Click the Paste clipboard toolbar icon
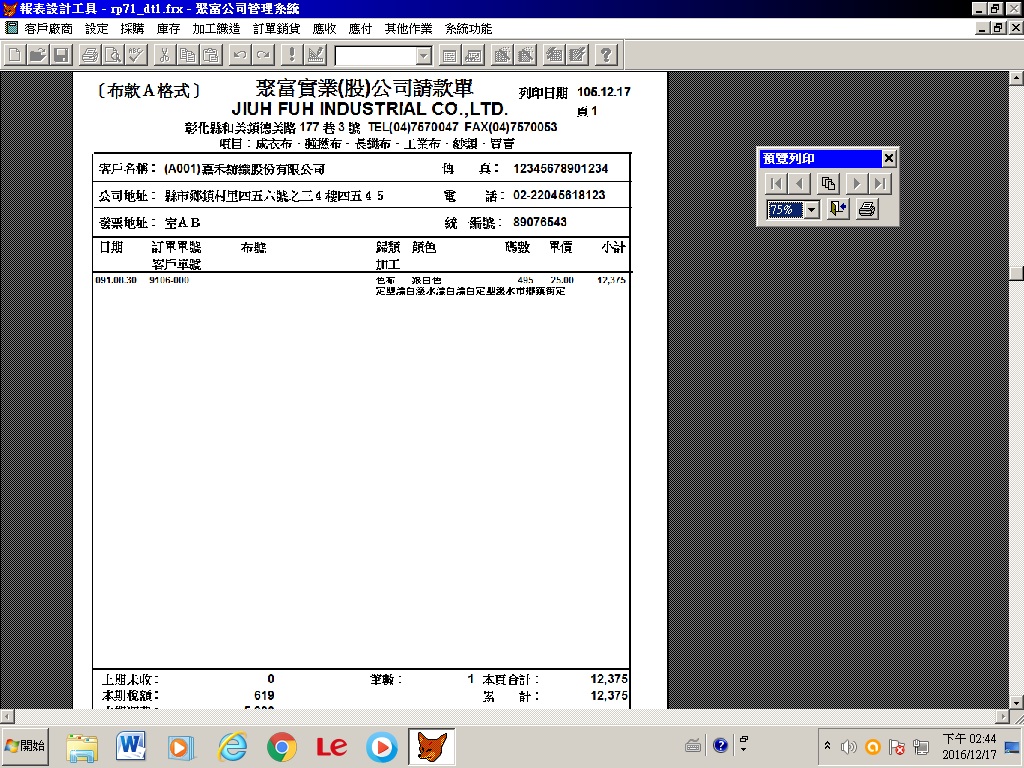The height and width of the screenshot is (768, 1024). point(211,55)
